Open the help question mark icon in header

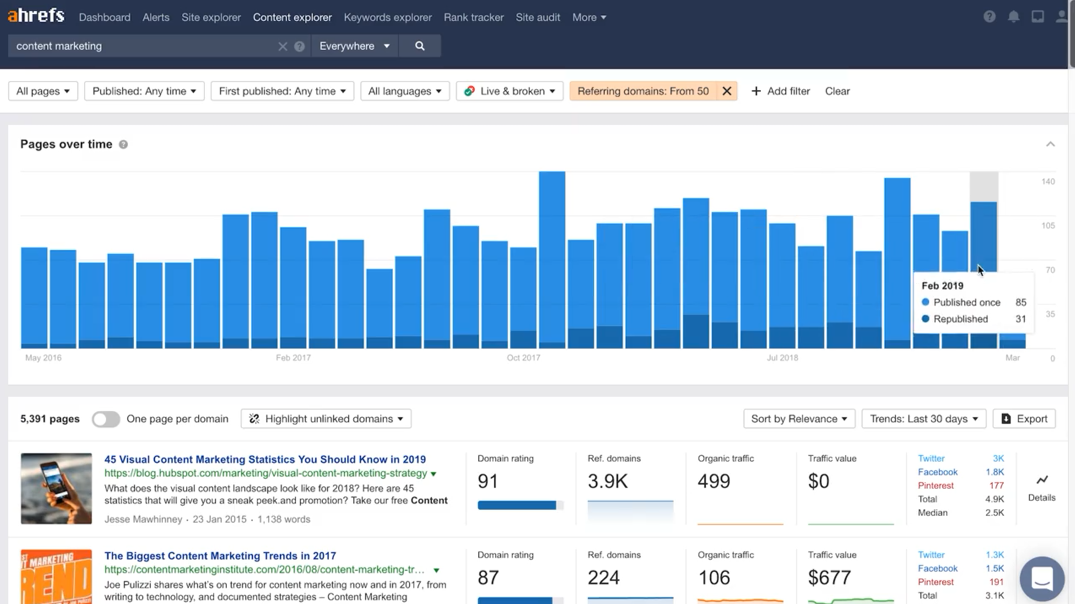point(989,17)
